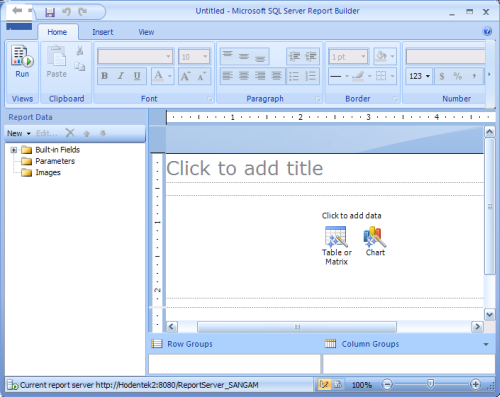The image size is (500, 397).
Task: Click the Edit... button in Report Data
Action: click(x=47, y=133)
